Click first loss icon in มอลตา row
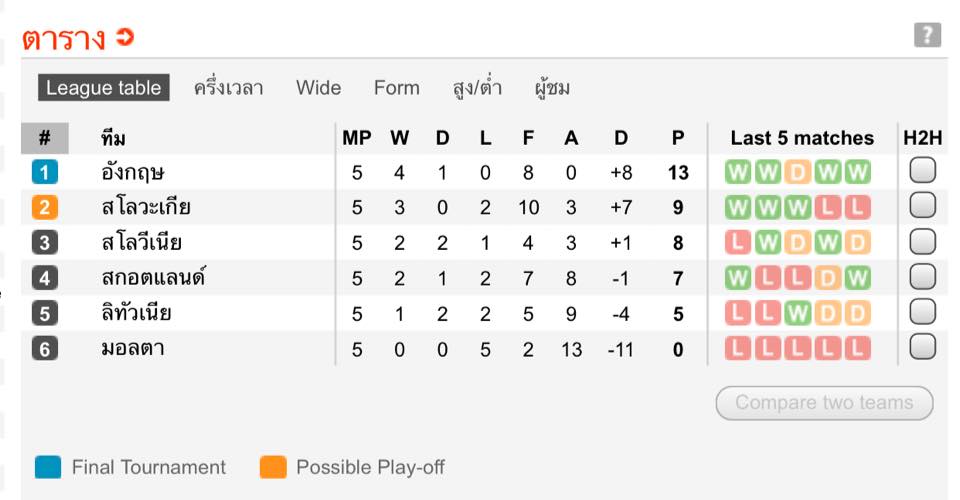Viewport: 960px width, 500px height. tap(737, 349)
